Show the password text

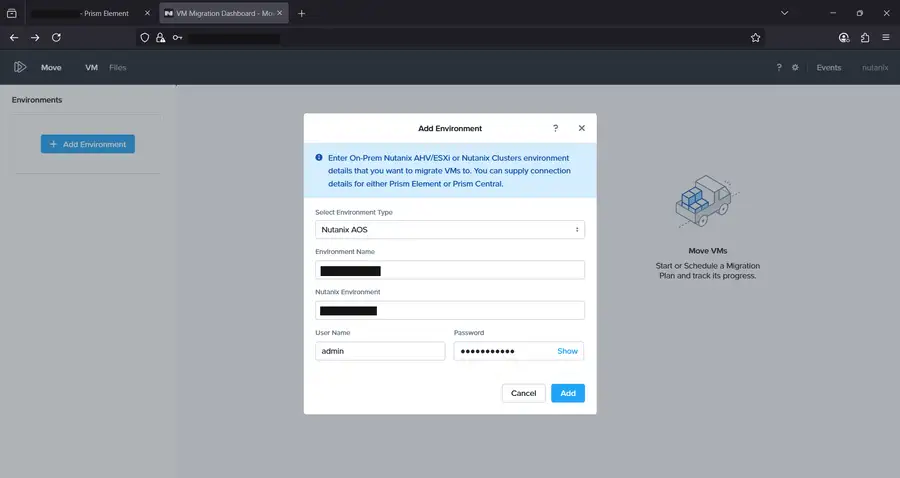tap(567, 351)
